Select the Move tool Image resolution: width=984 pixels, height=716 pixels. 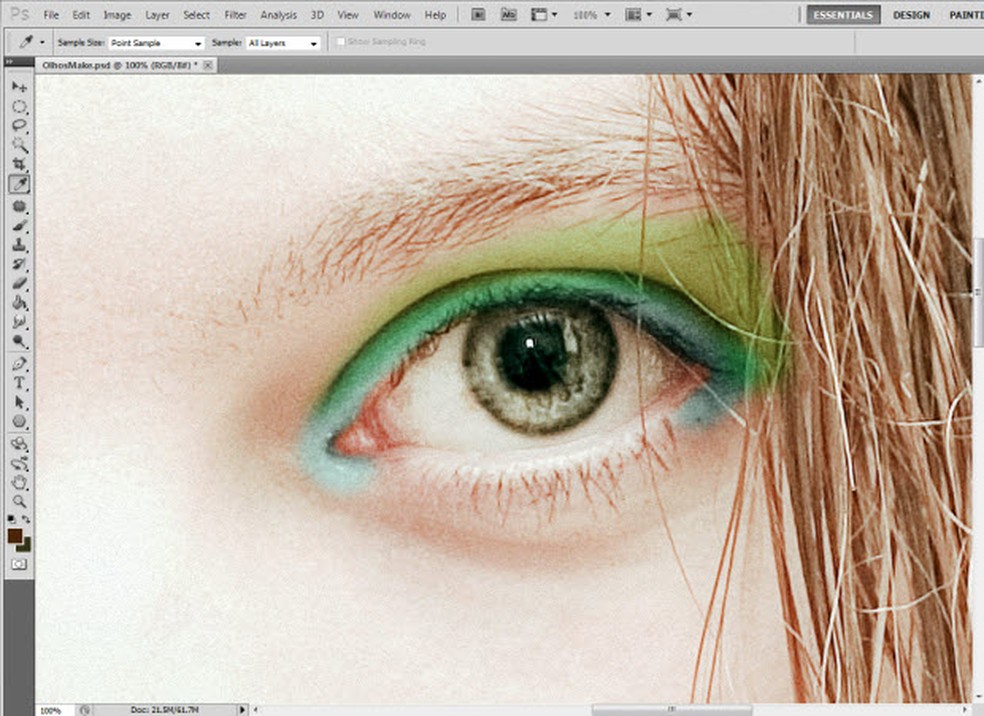click(x=19, y=88)
